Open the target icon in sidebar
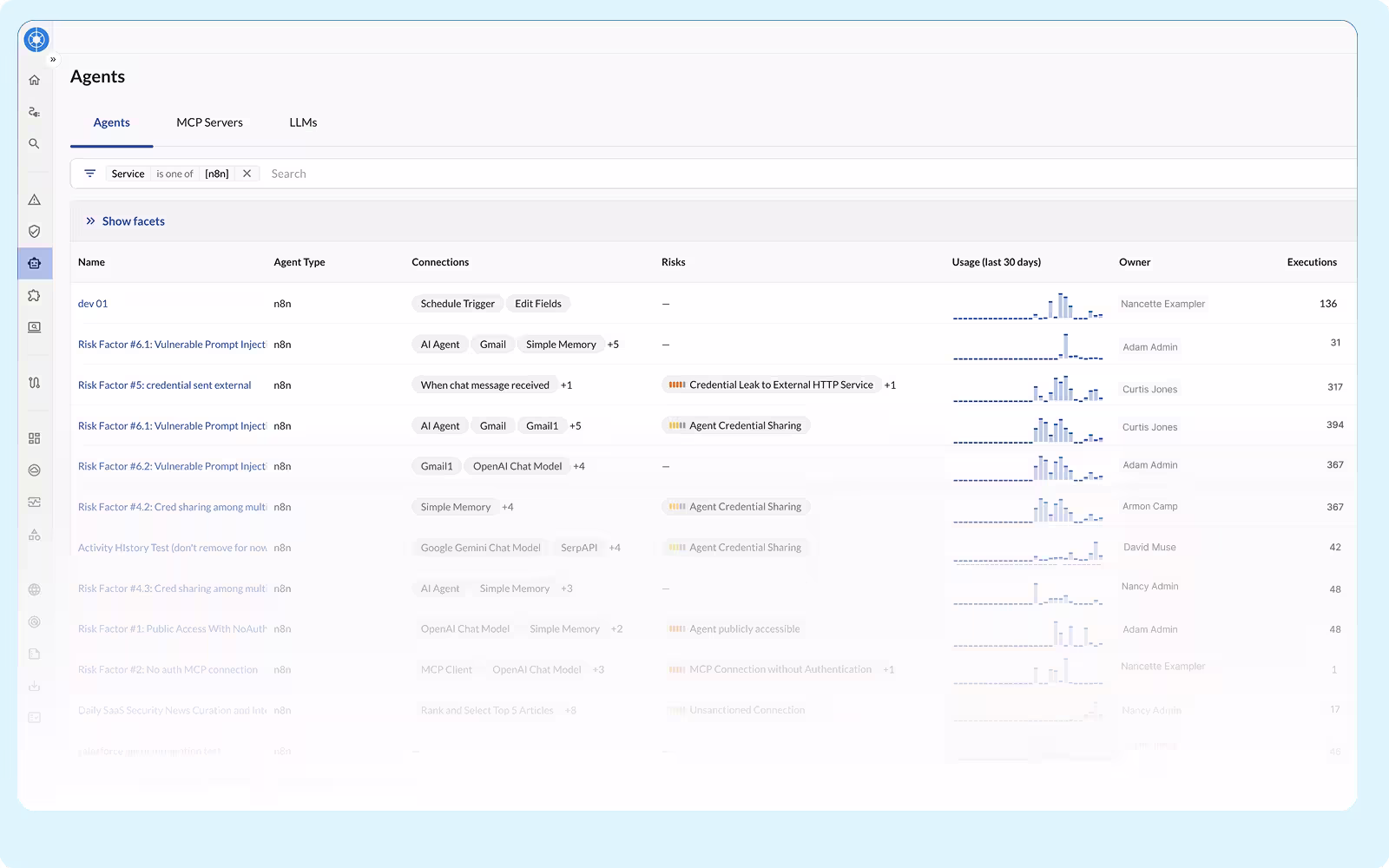Image resolution: width=1389 pixels, height=868 pixels. 35,621
